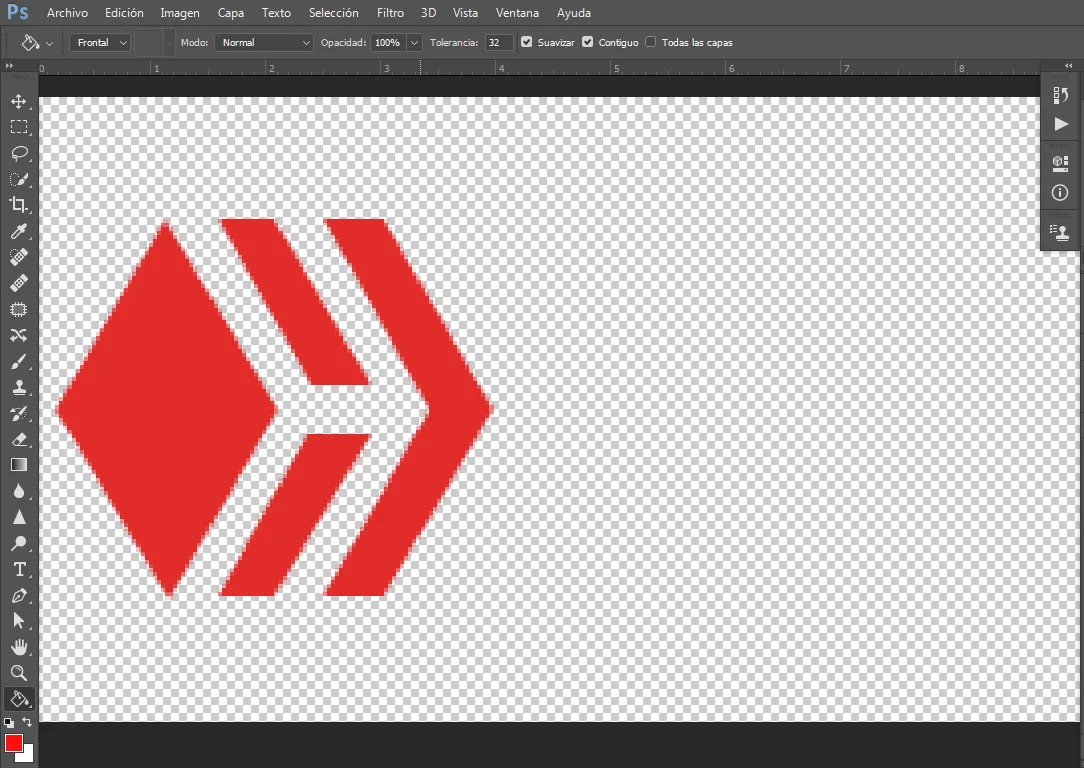Enable the Todas las capas checkbox

click(x=651, y=42)
